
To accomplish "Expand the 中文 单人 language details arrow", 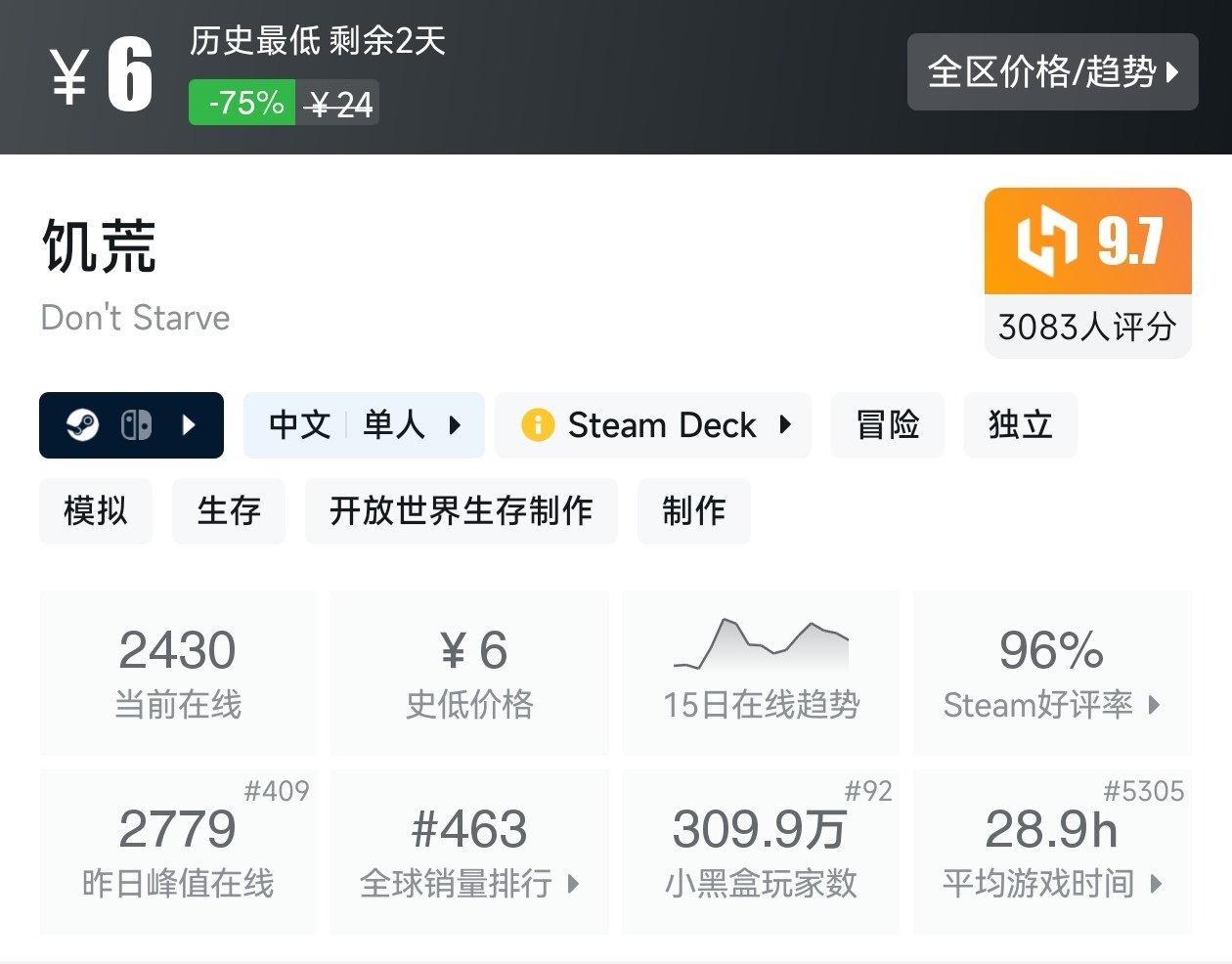I will [x=455, y=425].
